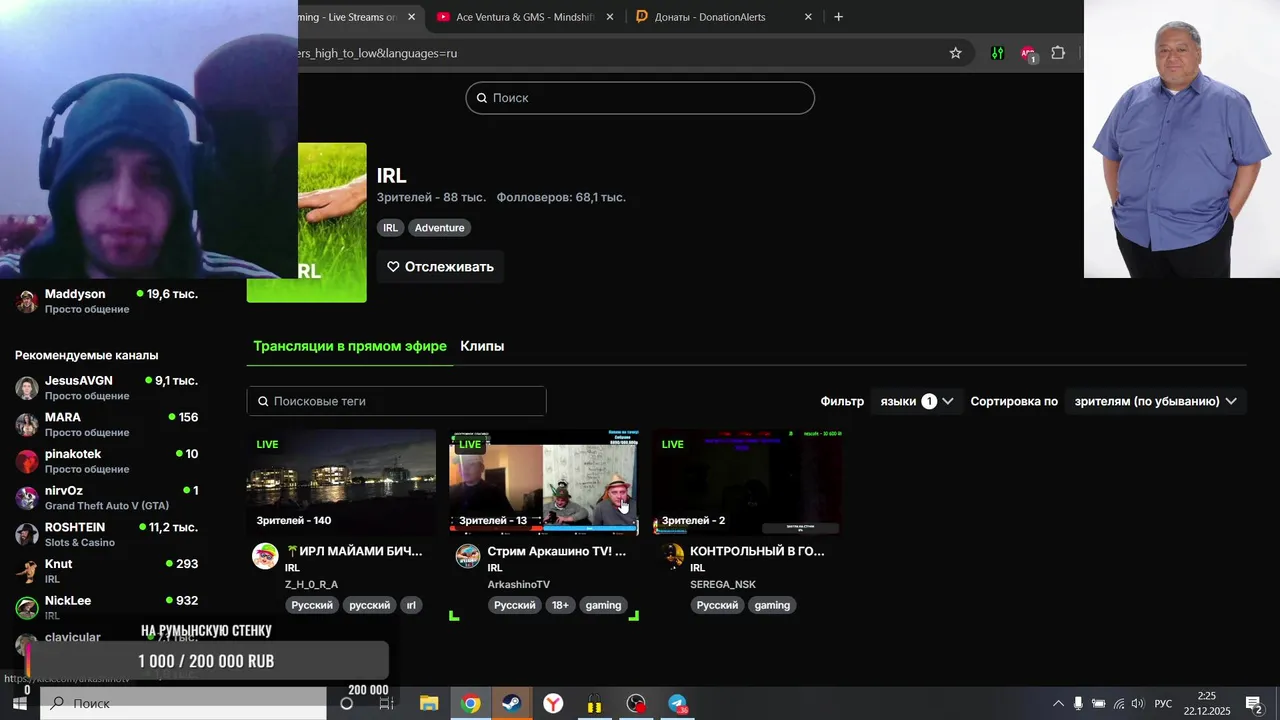Open Knut recommended channel
Screen dimensions: 1280x720
pos(107,571)
